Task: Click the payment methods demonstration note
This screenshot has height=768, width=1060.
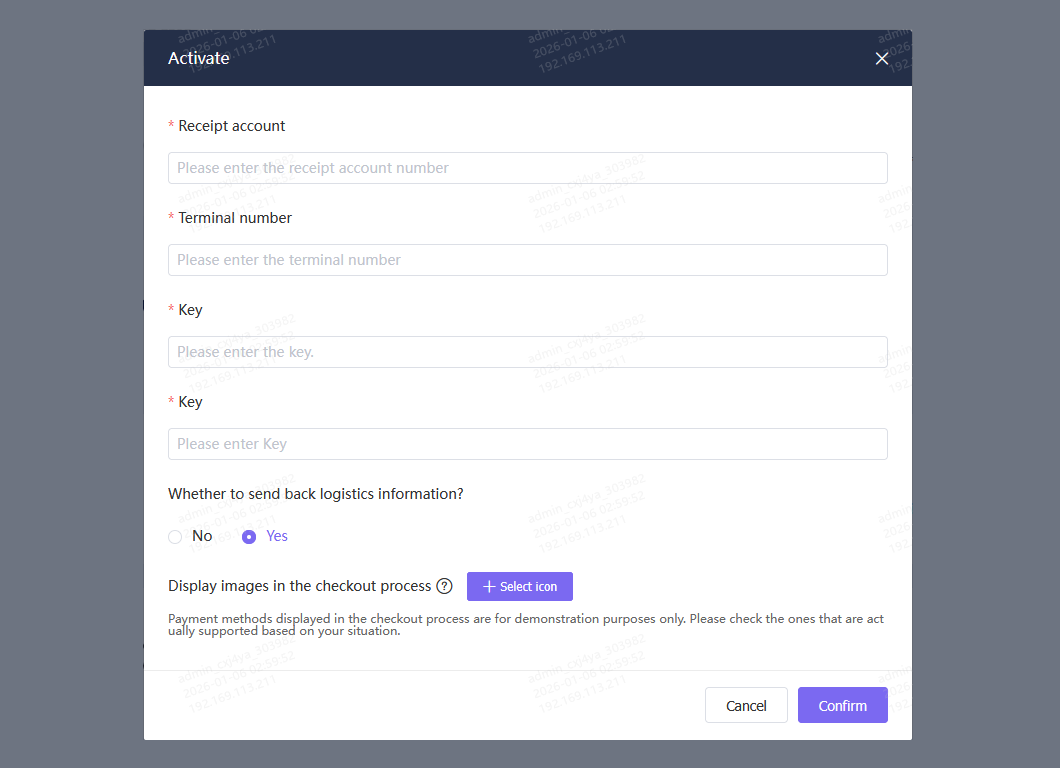Action: click(x=525, y=625)
